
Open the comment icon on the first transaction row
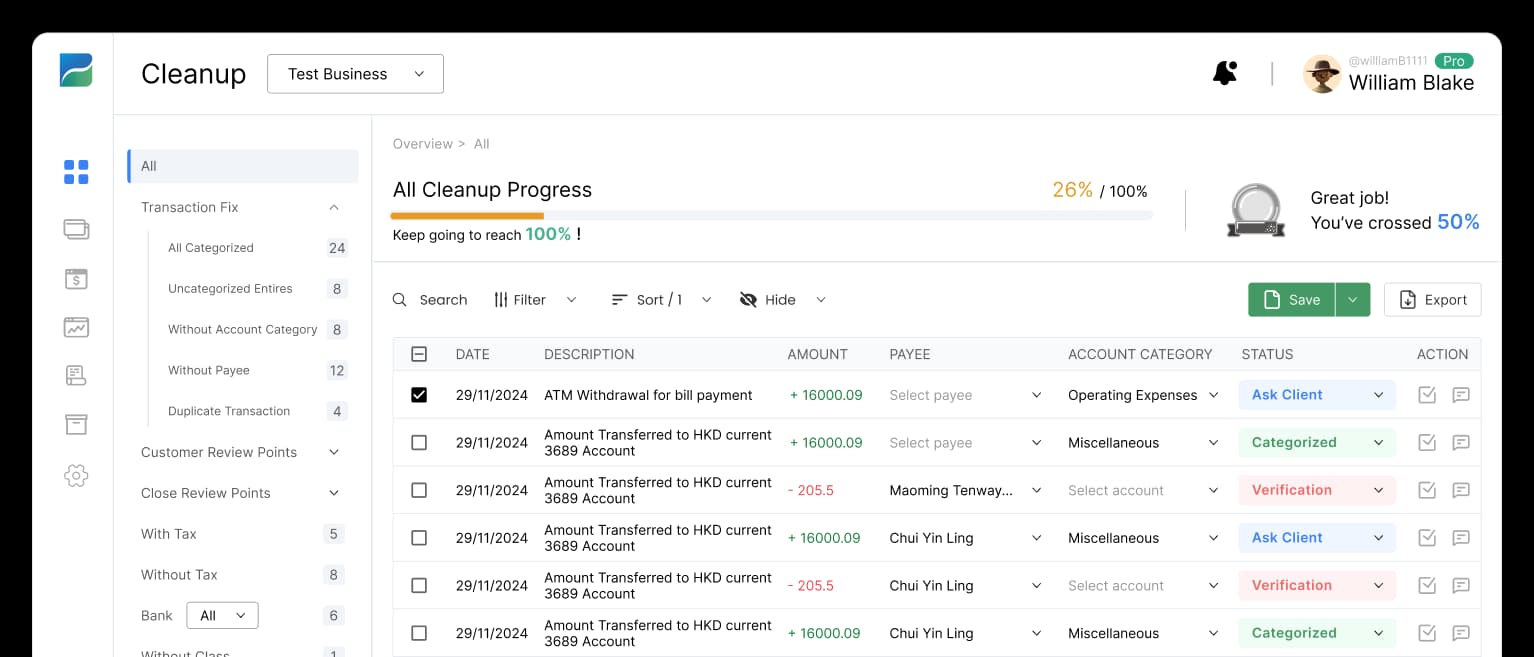tap(1461, 394)
